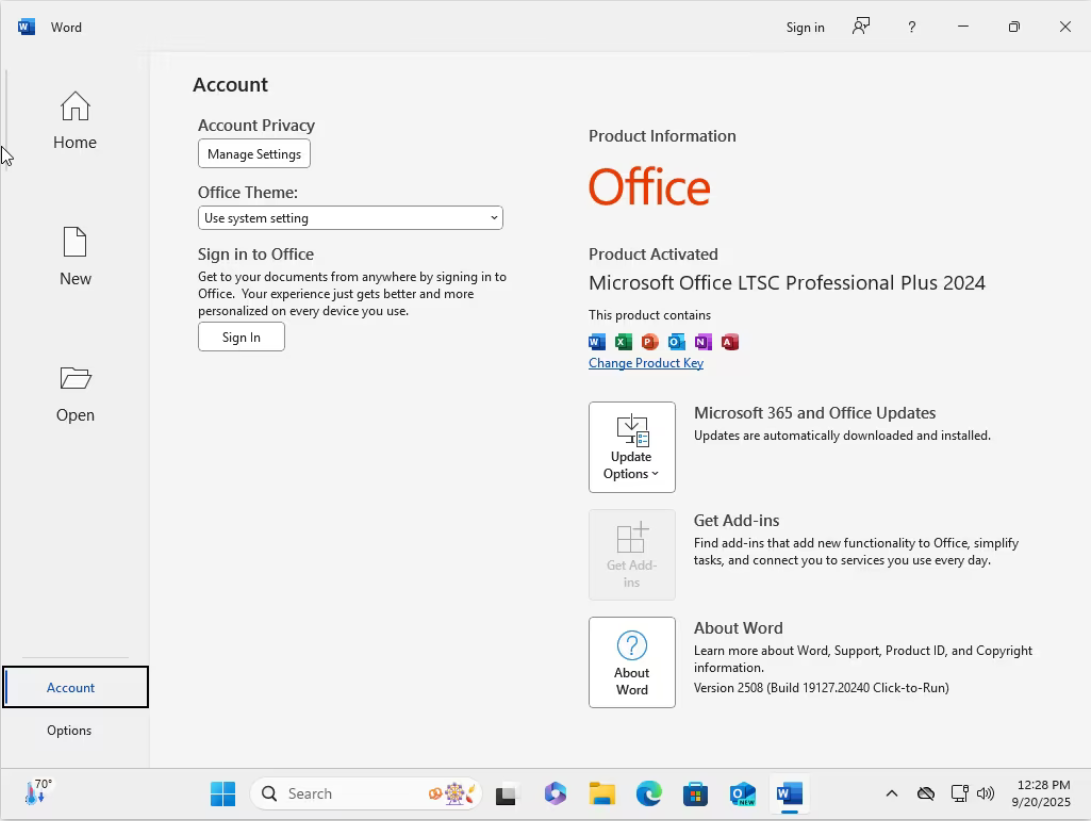Select the Account tab in the sidebar
Viewport: 1091px width, 821px height.
point(75,687)
